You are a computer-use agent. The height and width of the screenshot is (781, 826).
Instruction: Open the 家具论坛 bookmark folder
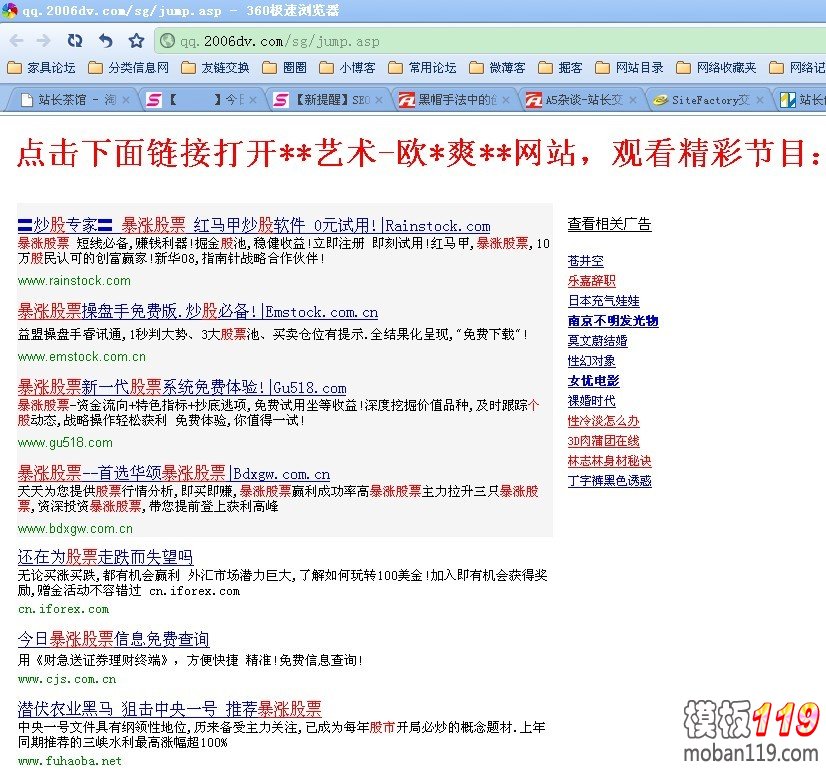pos(41,68)
